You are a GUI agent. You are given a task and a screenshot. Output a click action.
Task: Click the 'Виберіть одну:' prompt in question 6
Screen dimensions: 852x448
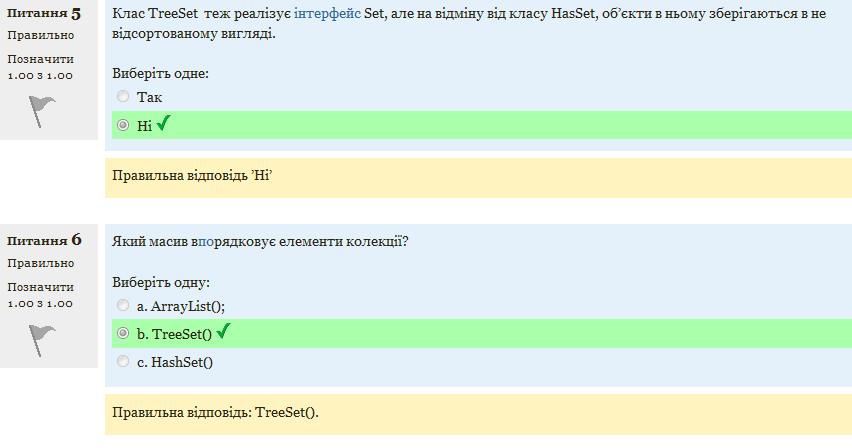[x=161, y=282]
